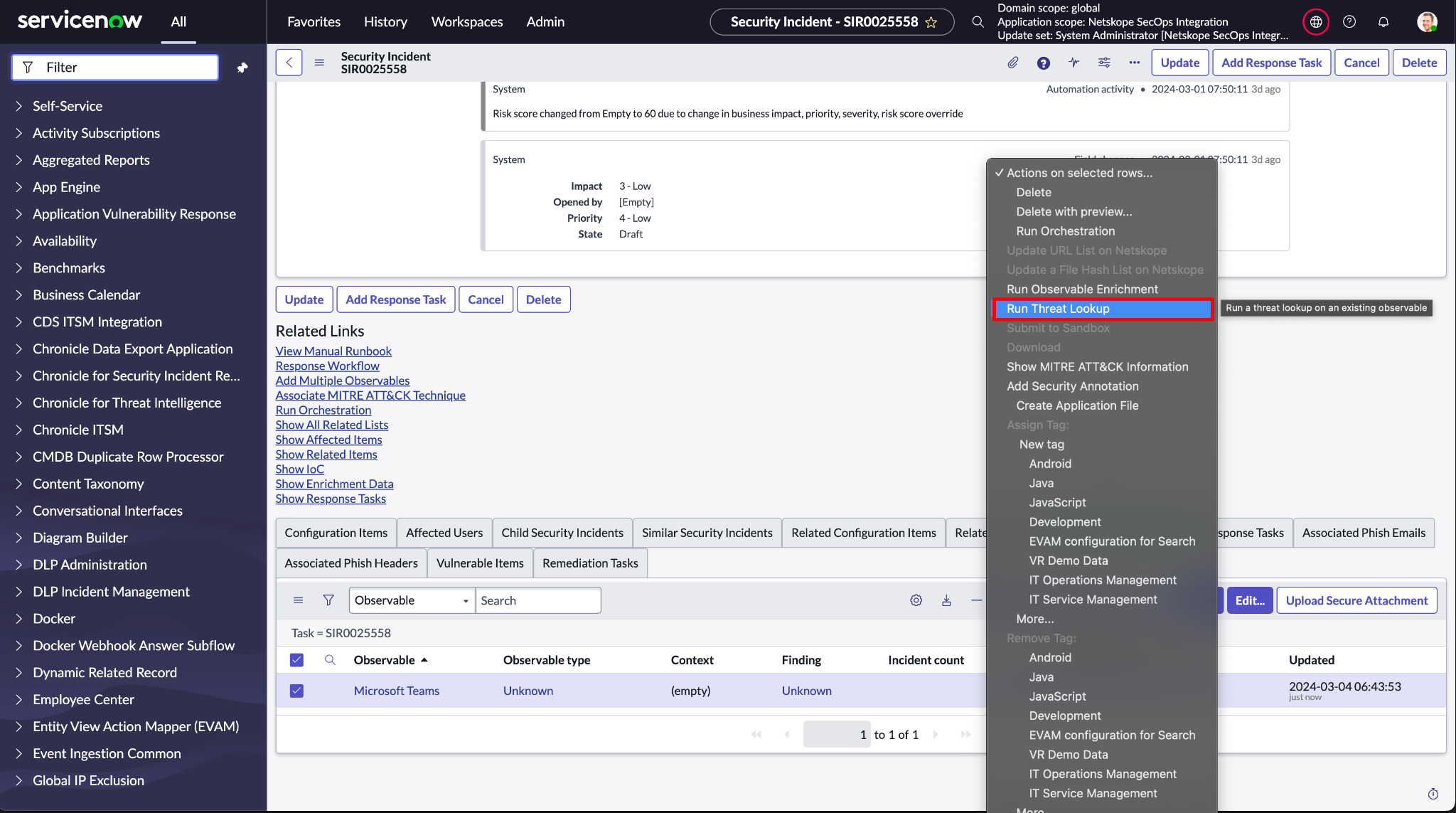Favorite the Security Incident star icon
1456x813 pixels.
931,22
